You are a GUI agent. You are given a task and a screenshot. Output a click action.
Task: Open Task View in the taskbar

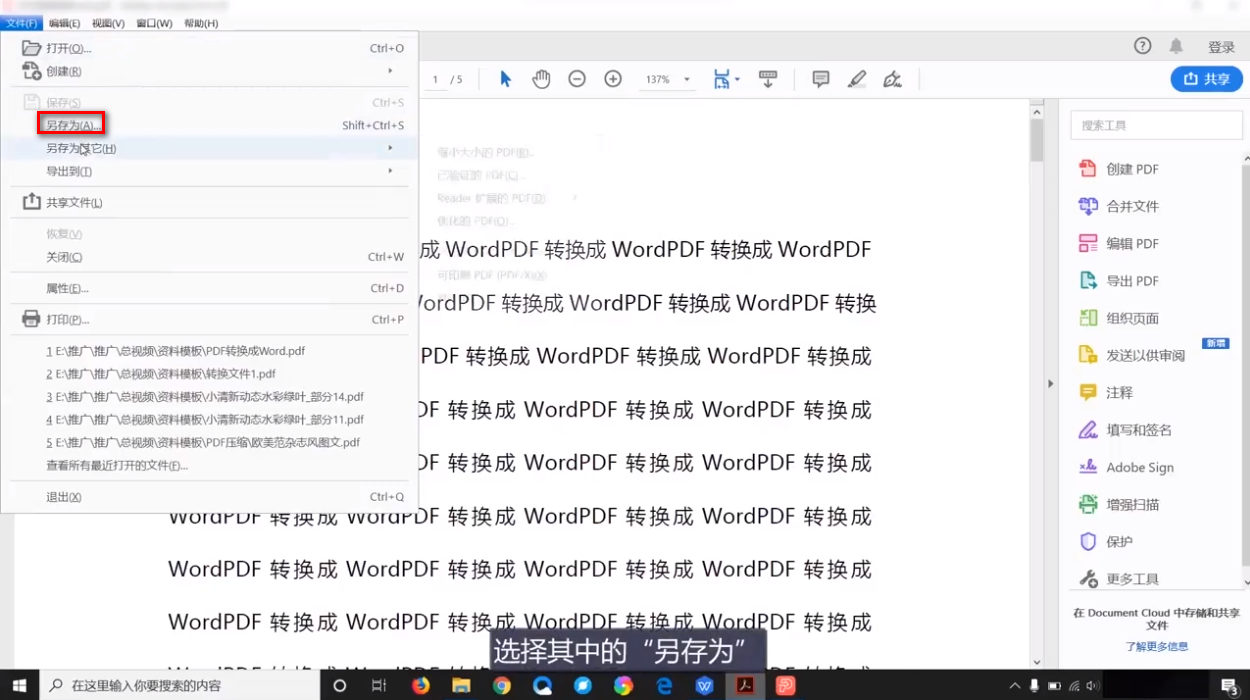coord(379,686)
